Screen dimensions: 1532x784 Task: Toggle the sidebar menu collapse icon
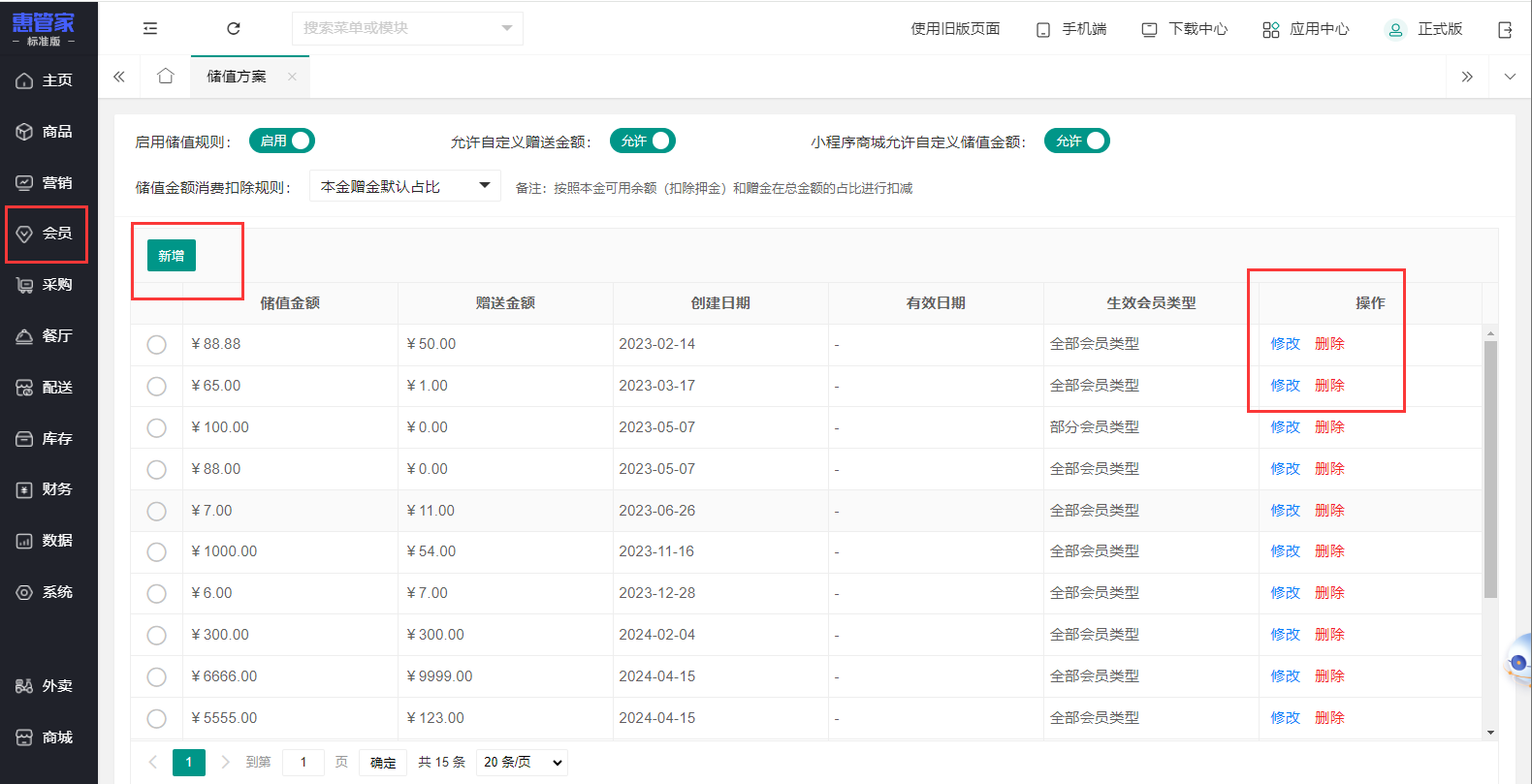click(x=150, y=29)
